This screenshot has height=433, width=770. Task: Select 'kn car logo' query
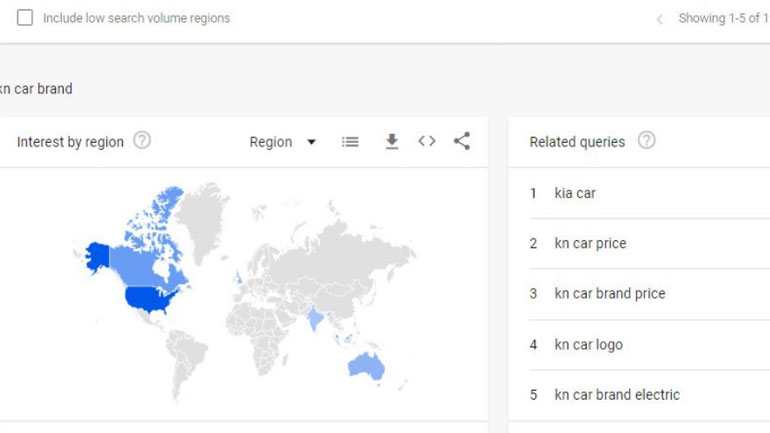pyautogui.click(x=588, y=345)
